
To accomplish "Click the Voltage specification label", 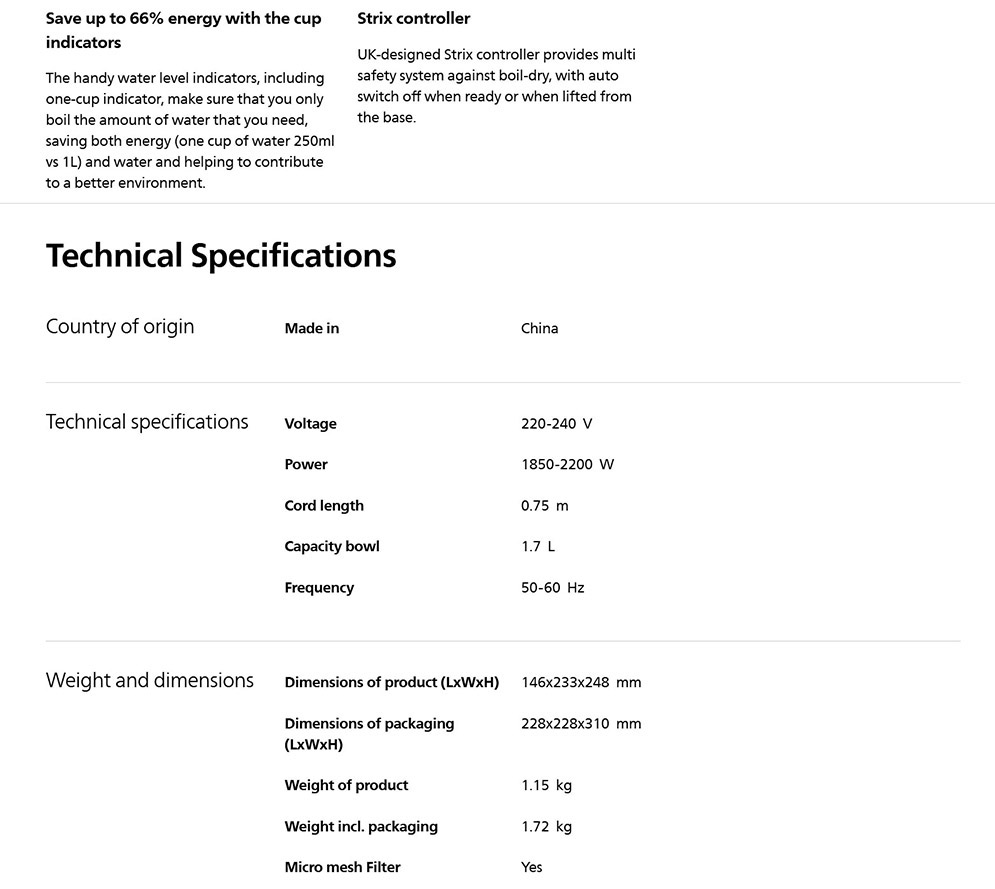I will click(x=310, y=424).
